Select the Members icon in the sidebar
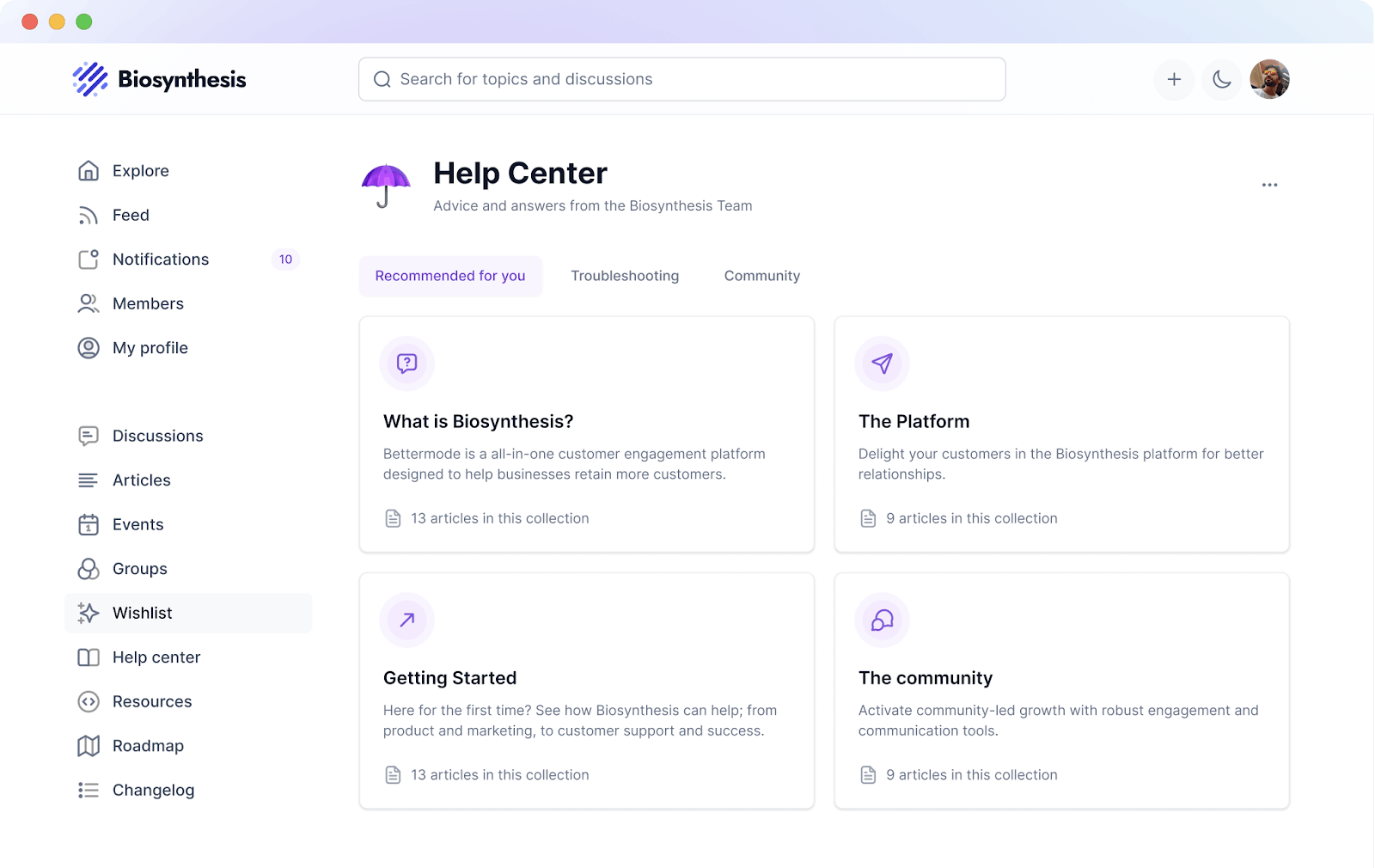 coord(89,304)
